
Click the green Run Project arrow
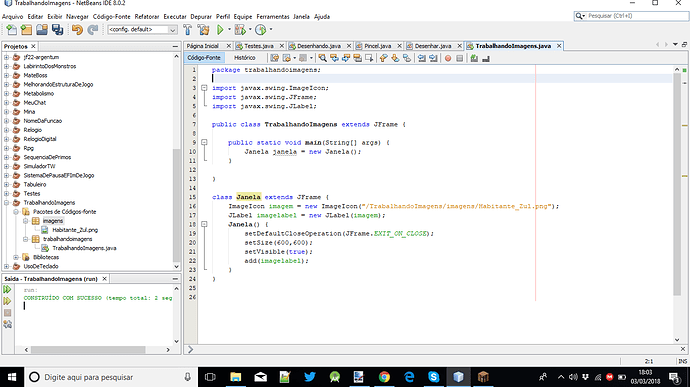[220, 29]
